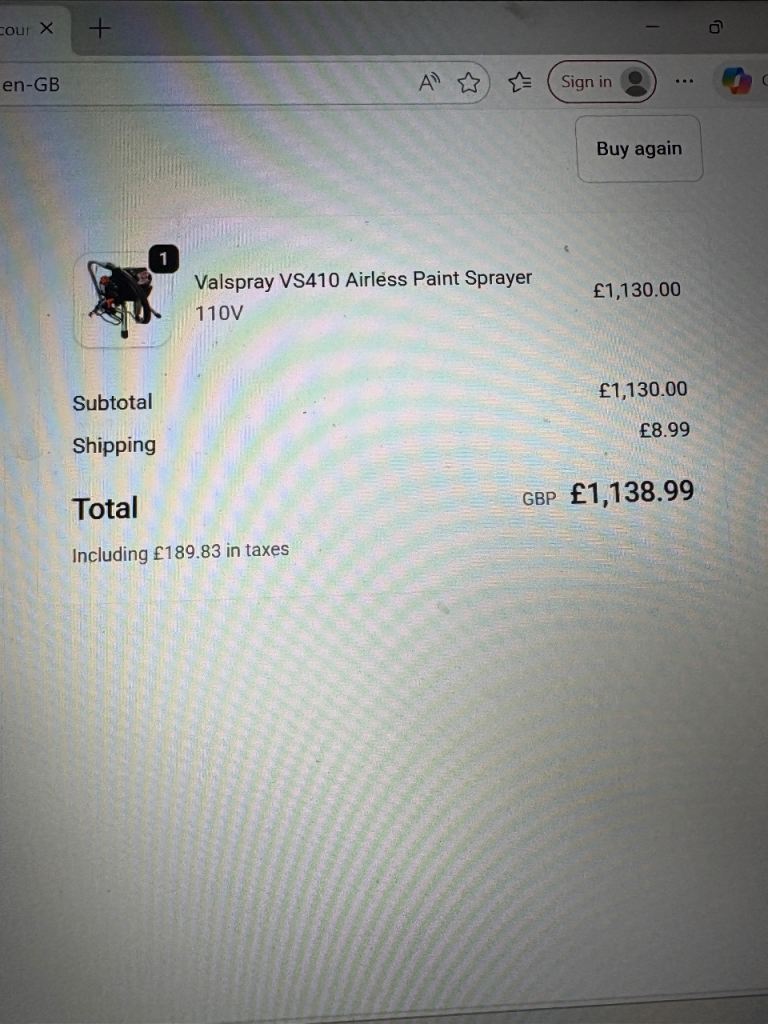Viewport: 768px width, 1024px height.
Task: Minimize the browser window
Action: tap(652, 27)
